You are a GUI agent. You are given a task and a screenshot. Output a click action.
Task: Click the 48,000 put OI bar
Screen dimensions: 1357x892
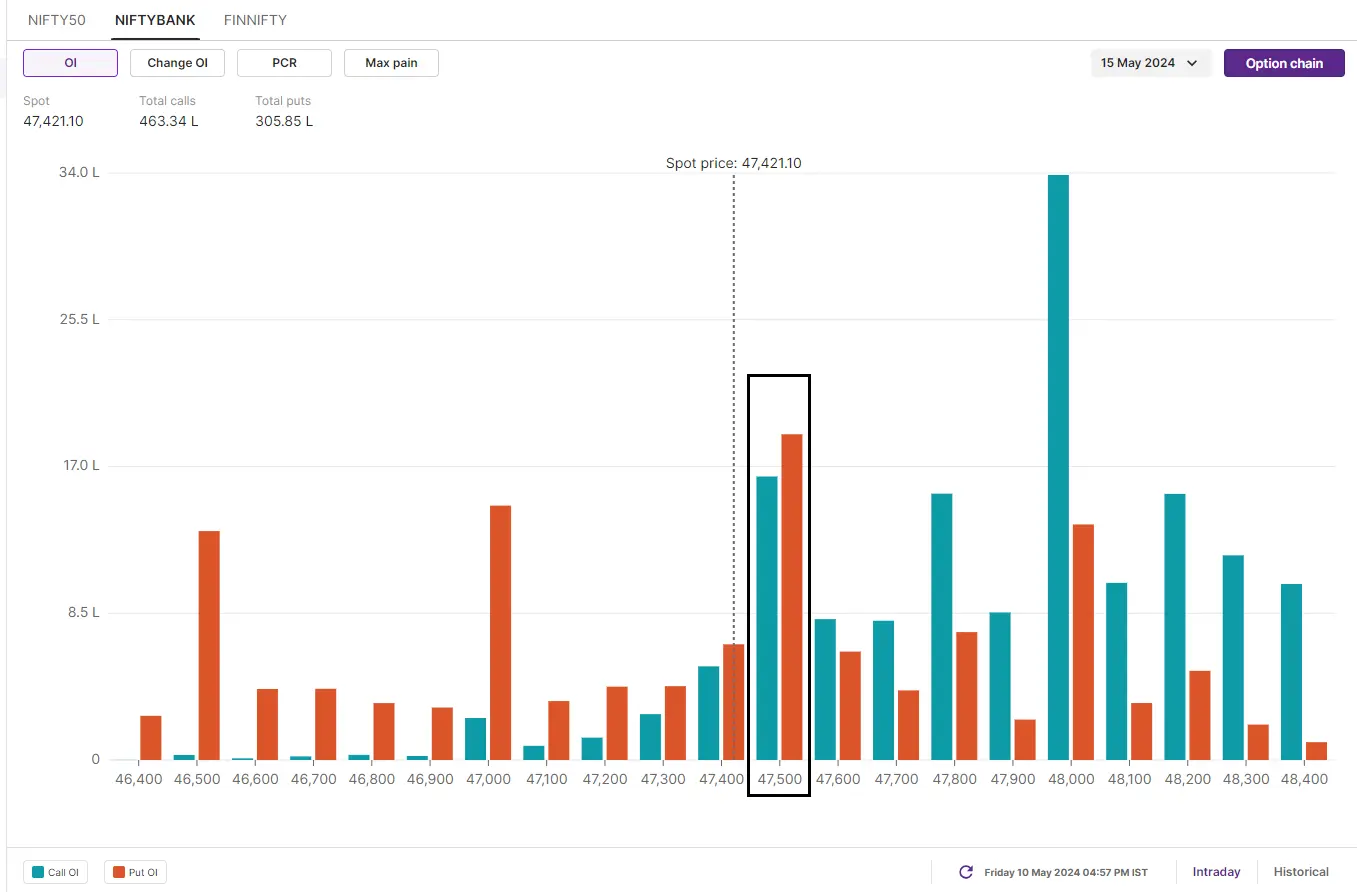pos(1083,642)
